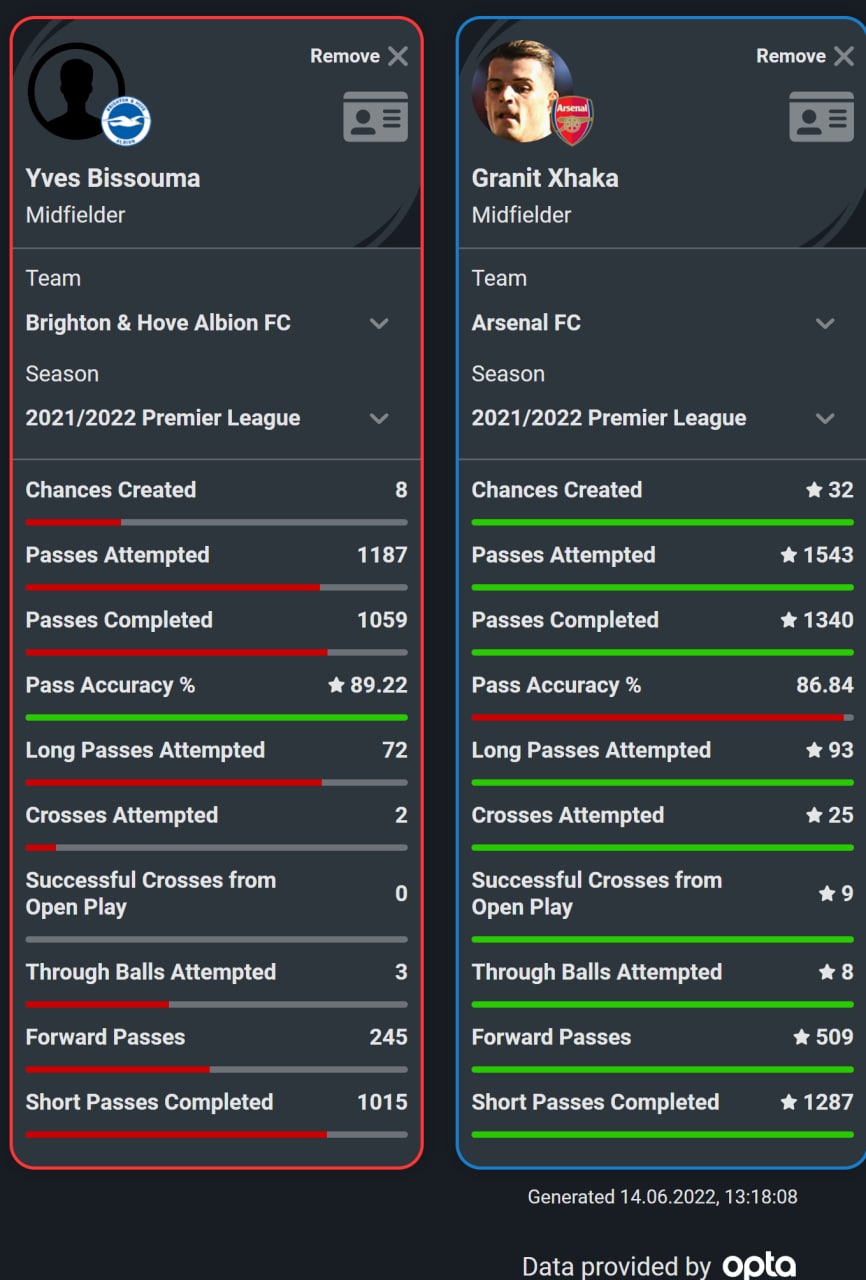The image size is (866, 1280).
Task: Click Bissouma's Passes Attempted progress bar
Action: click(216, 587)
